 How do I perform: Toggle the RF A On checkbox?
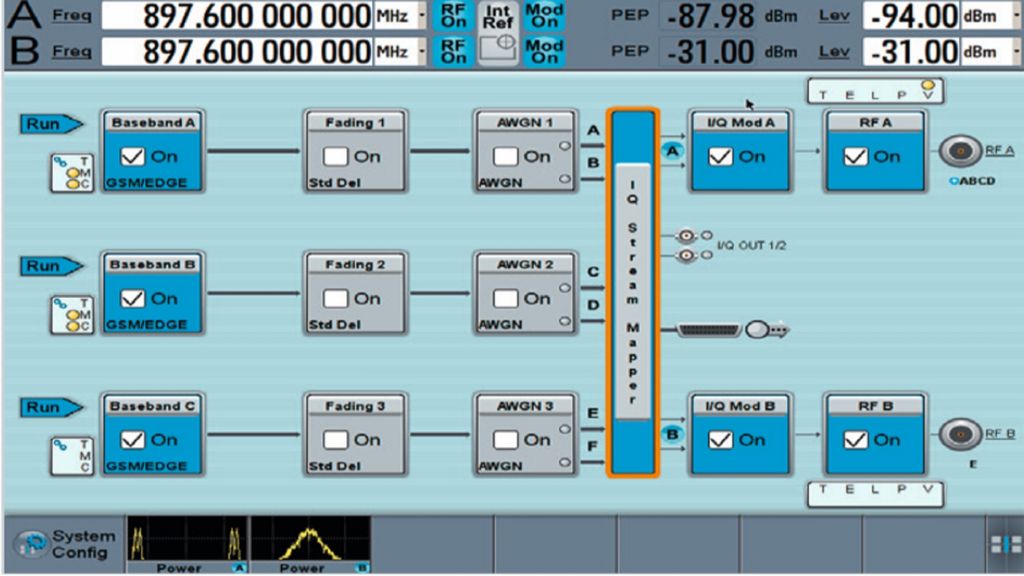pos(856,157)
